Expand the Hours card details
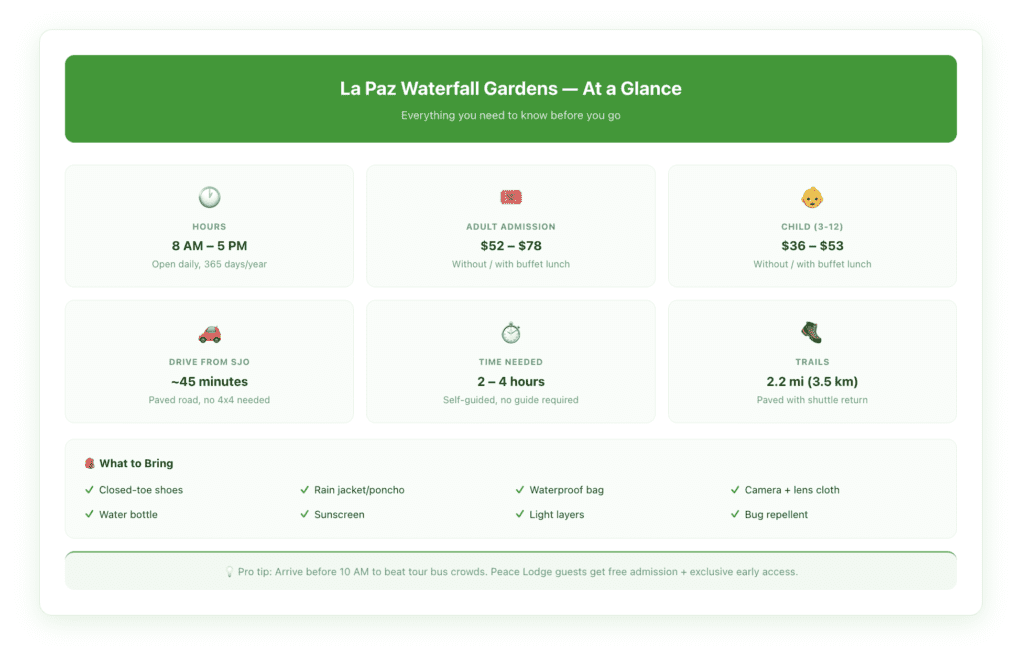Screen dimensions: 1024x646 pos(209,225)
